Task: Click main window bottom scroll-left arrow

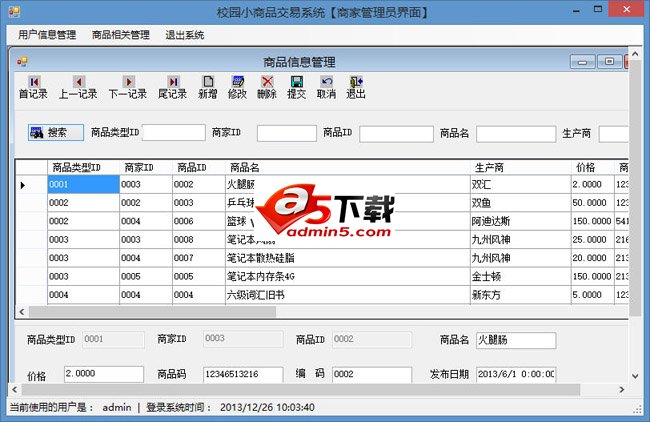Action: pos(15,390)
